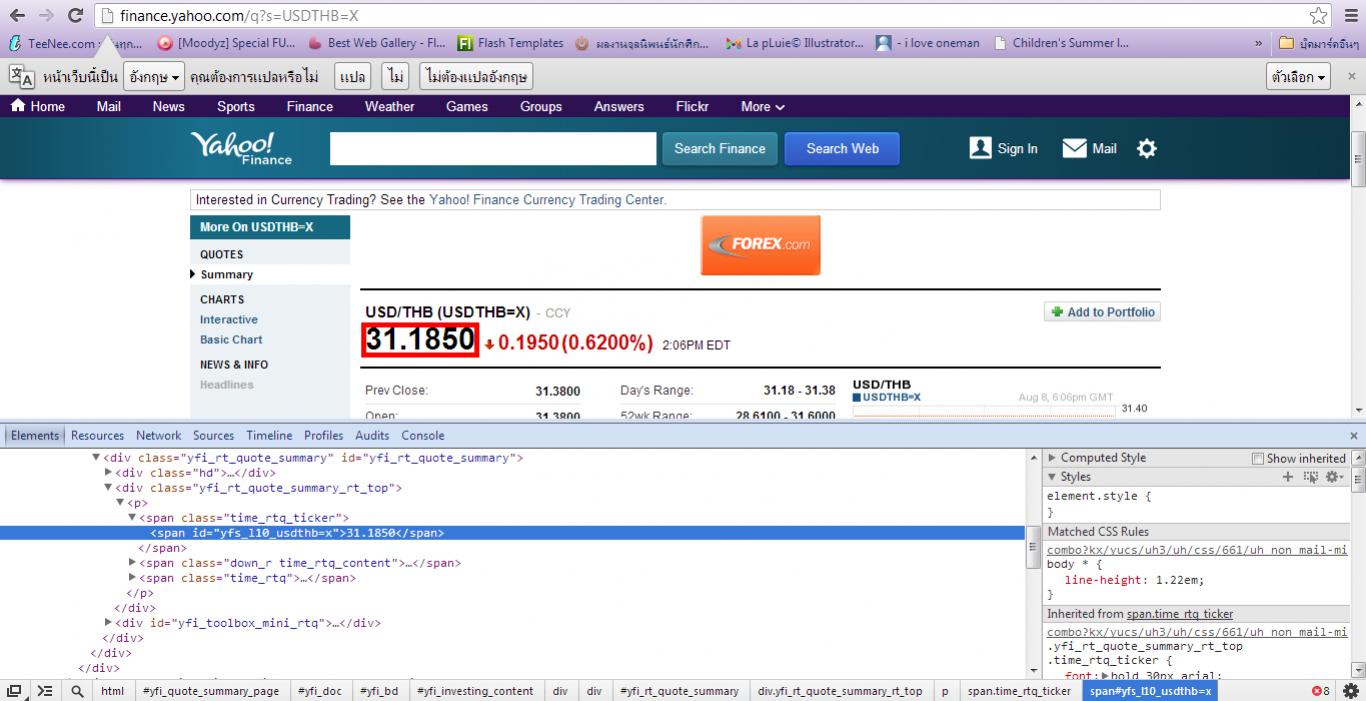The image size is (1366, 701).
Task: Click the Sign In person icon
Action: [x=980, y=148]
